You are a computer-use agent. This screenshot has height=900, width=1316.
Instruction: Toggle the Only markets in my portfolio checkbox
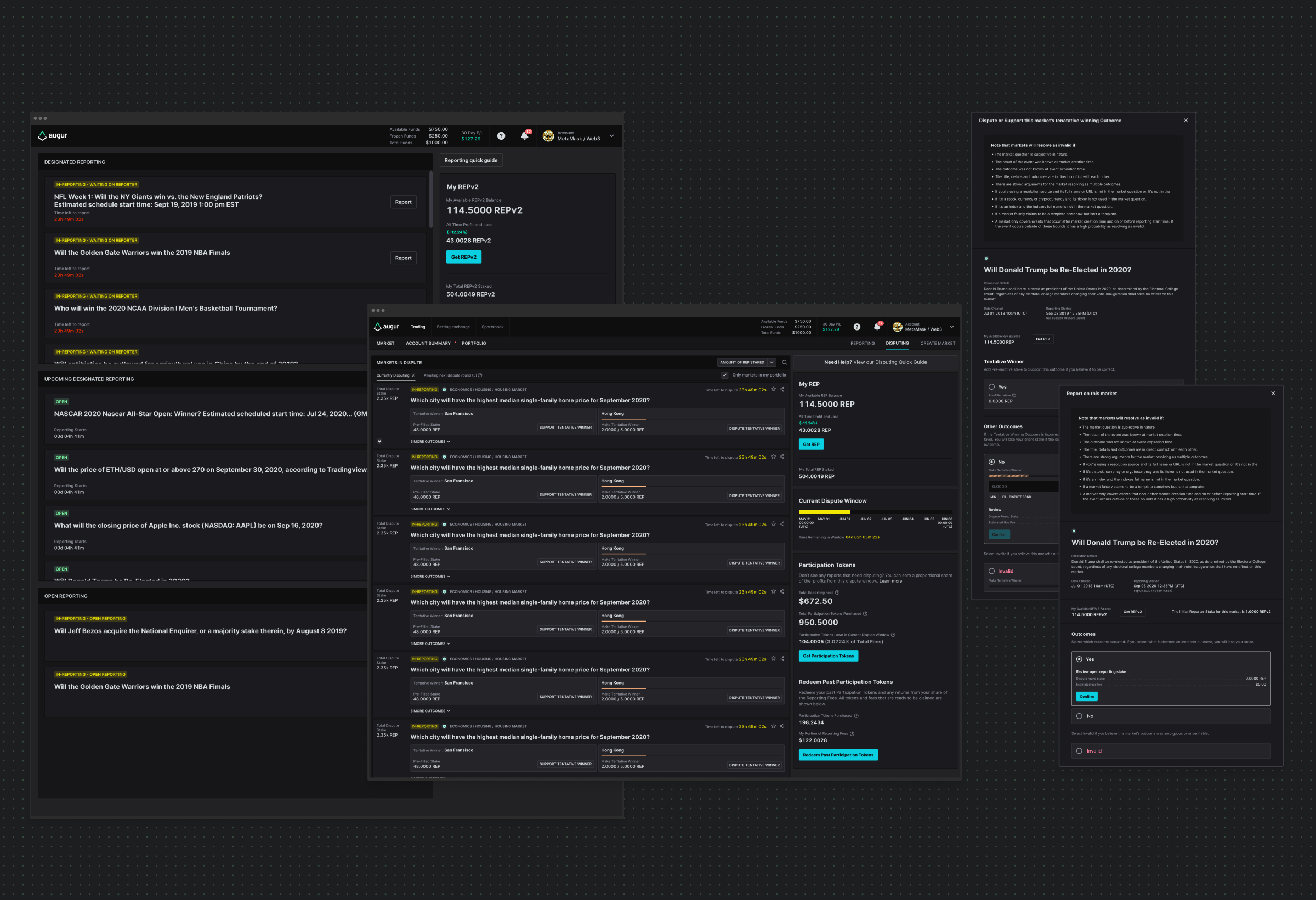pos(725,375)
